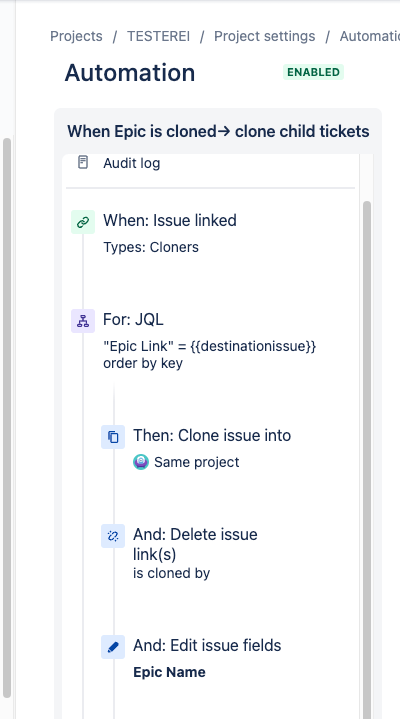Click the rule panel's vertical scrollbar

pyautogui.click(x=367, y=459)
